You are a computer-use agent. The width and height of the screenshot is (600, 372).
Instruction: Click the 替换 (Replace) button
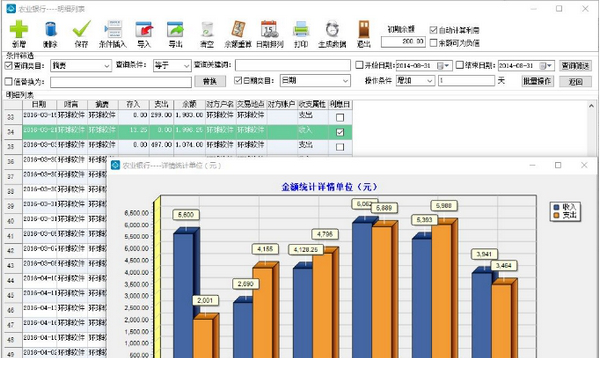coord(210,81)
